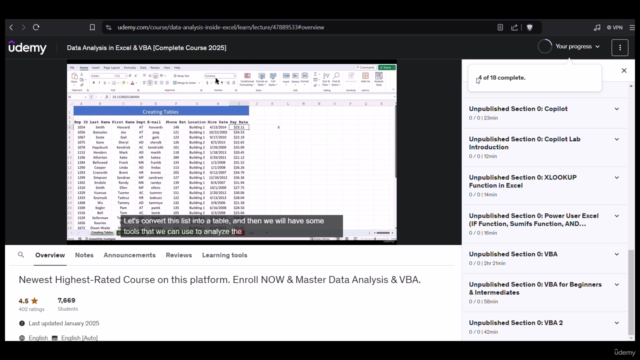
Task: Click the '402 ratings' label
Action: click(31, 309)
